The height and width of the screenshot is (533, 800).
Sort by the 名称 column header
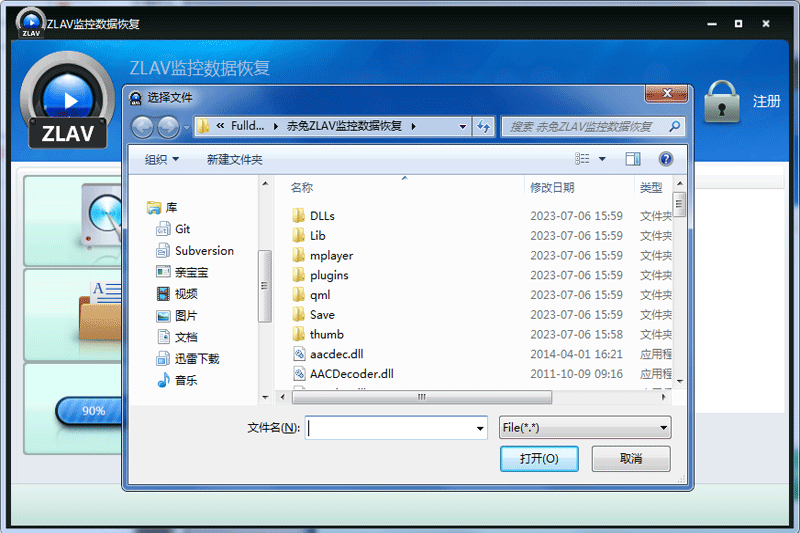tap(302, 188)
